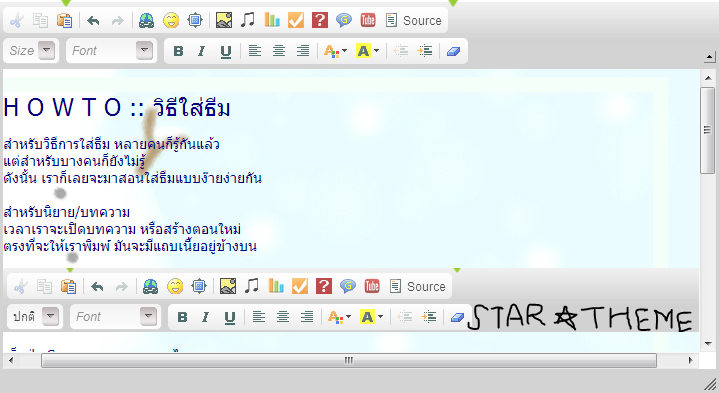The width and height of the screenshot is (719, 393).
Task: Add a YouTube video from the upper toolbar
Action: 368,20
